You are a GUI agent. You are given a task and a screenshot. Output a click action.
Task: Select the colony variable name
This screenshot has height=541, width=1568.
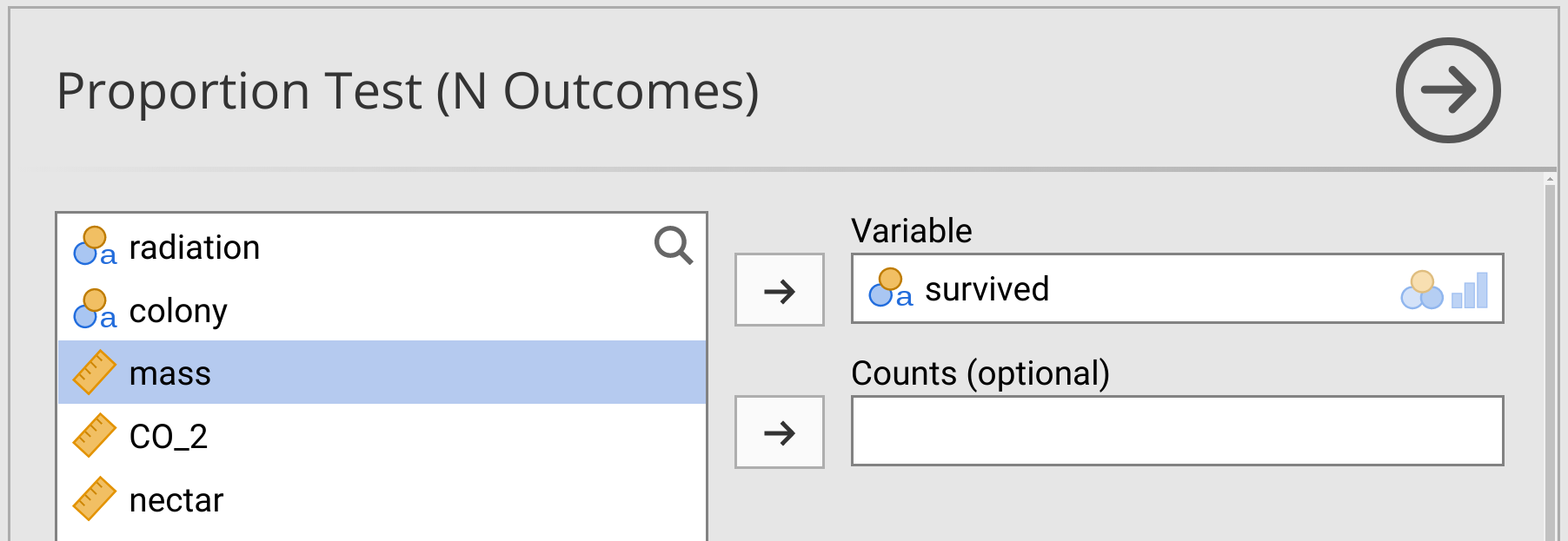[x=178, y=311]
